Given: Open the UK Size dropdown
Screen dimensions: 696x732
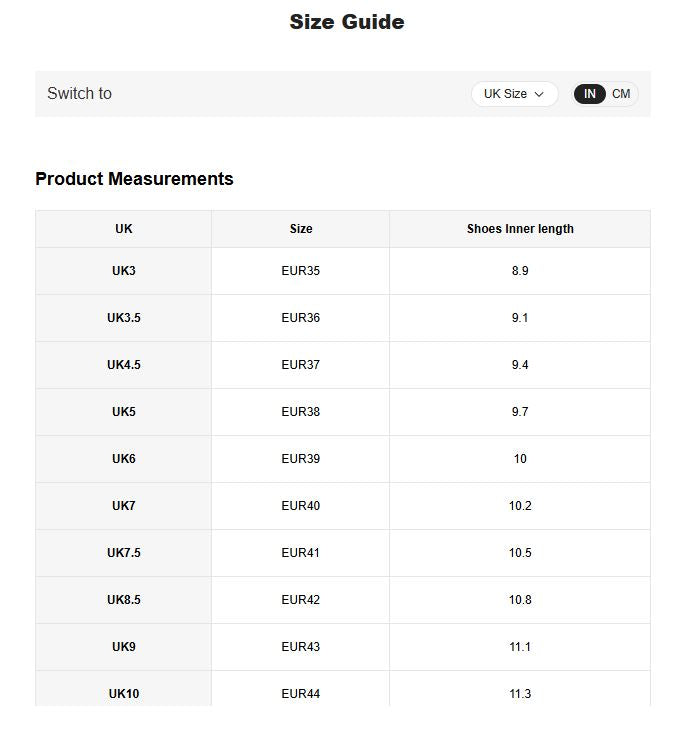Looking at the screenshot, I should 514,94.
